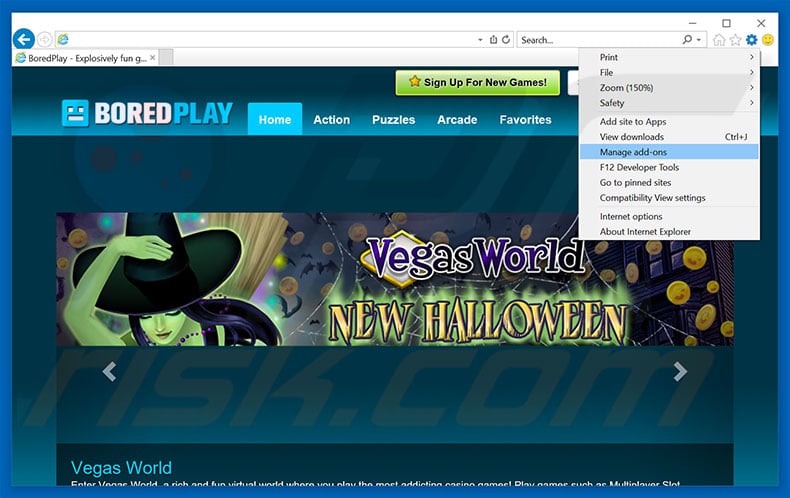Expand the File submenu
The image size is (790, 498).
click(x=669, y=72)
